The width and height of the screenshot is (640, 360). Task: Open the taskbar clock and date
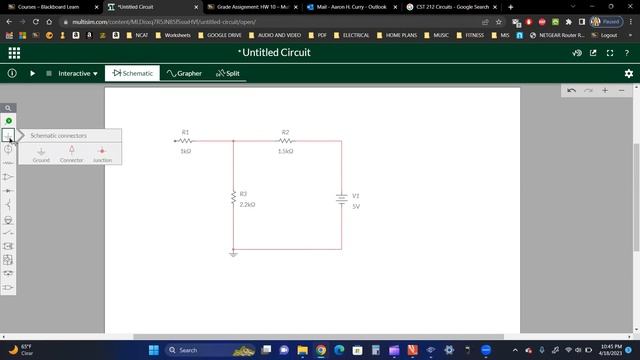(611, 350)
